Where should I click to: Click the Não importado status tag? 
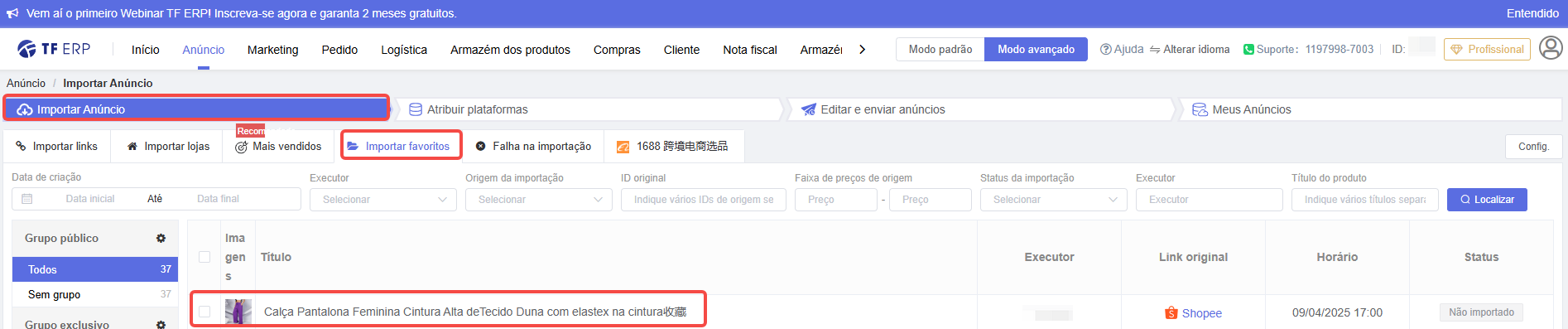[x=1481, y=312]
